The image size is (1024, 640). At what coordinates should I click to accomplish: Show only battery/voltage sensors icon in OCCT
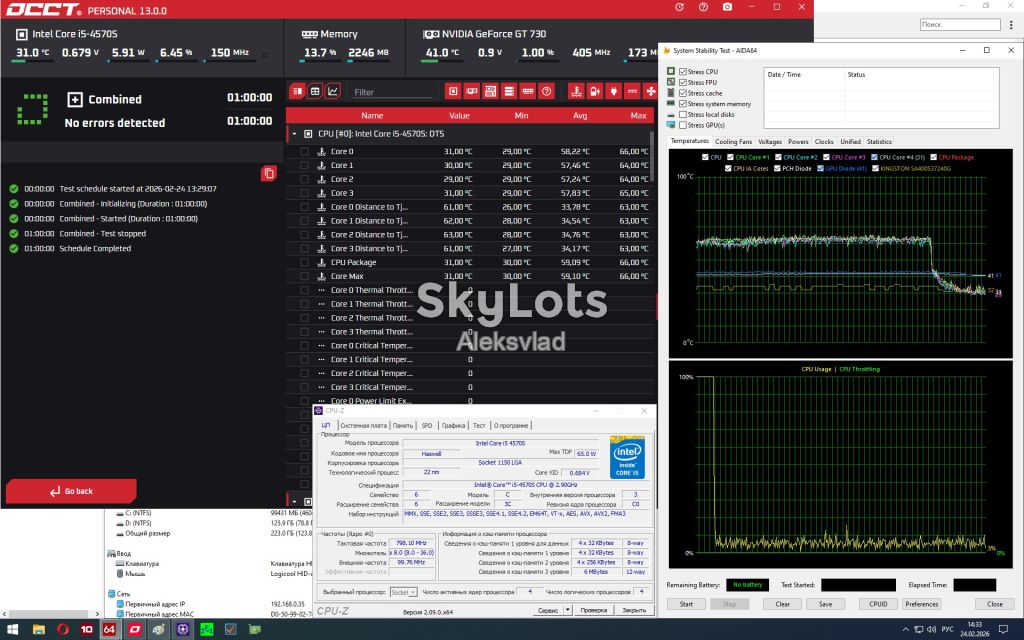[594, 91]
